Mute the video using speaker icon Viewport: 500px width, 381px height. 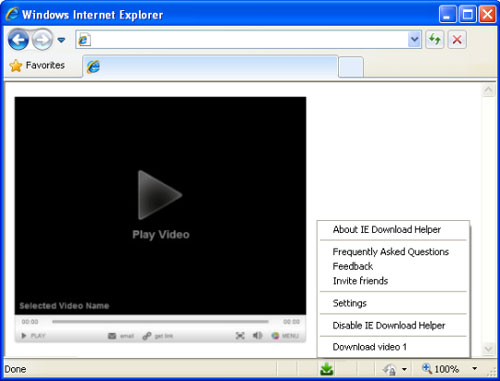click(x=257, y=335)
